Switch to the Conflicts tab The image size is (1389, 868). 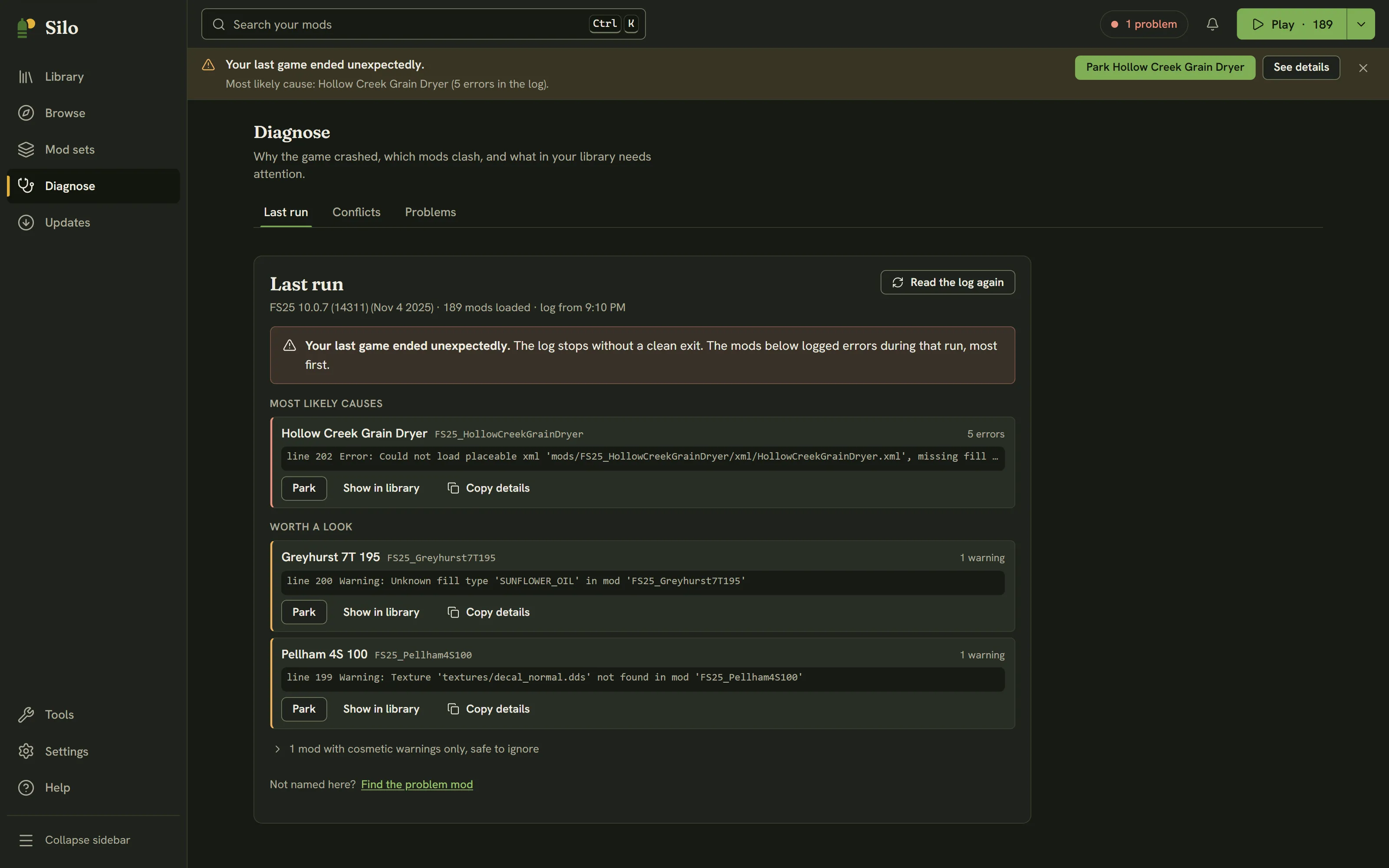[x=356, y=212]
